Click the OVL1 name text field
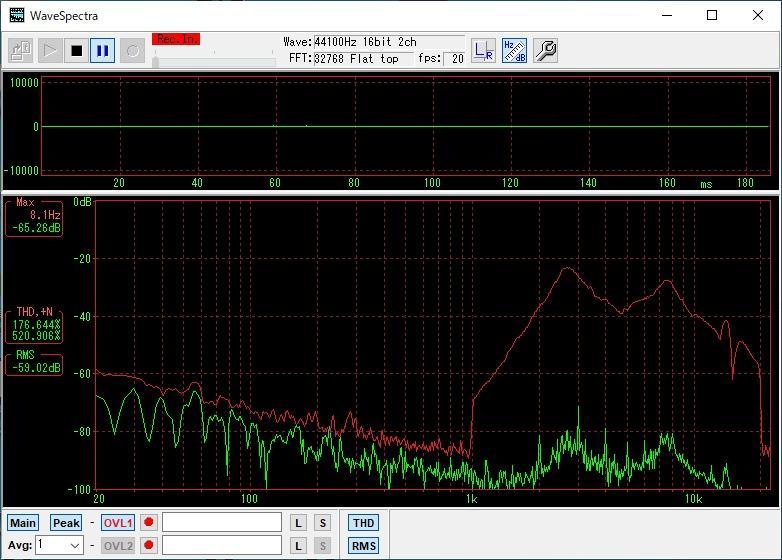 pos(222,523)
